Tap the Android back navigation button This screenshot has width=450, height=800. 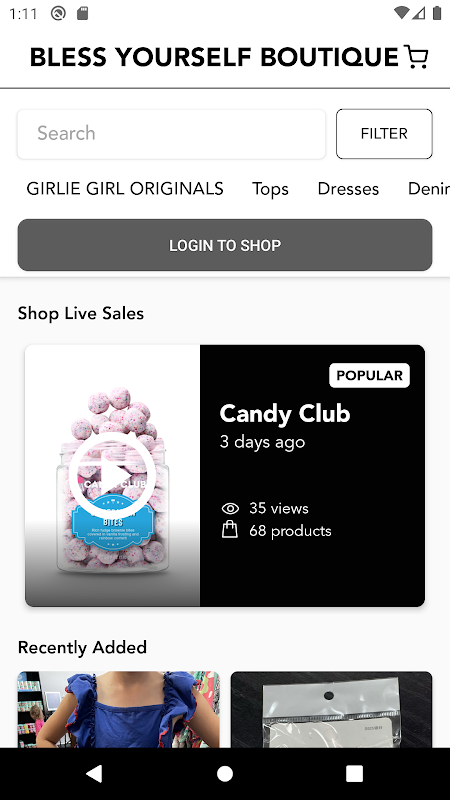tap(94, 773)
